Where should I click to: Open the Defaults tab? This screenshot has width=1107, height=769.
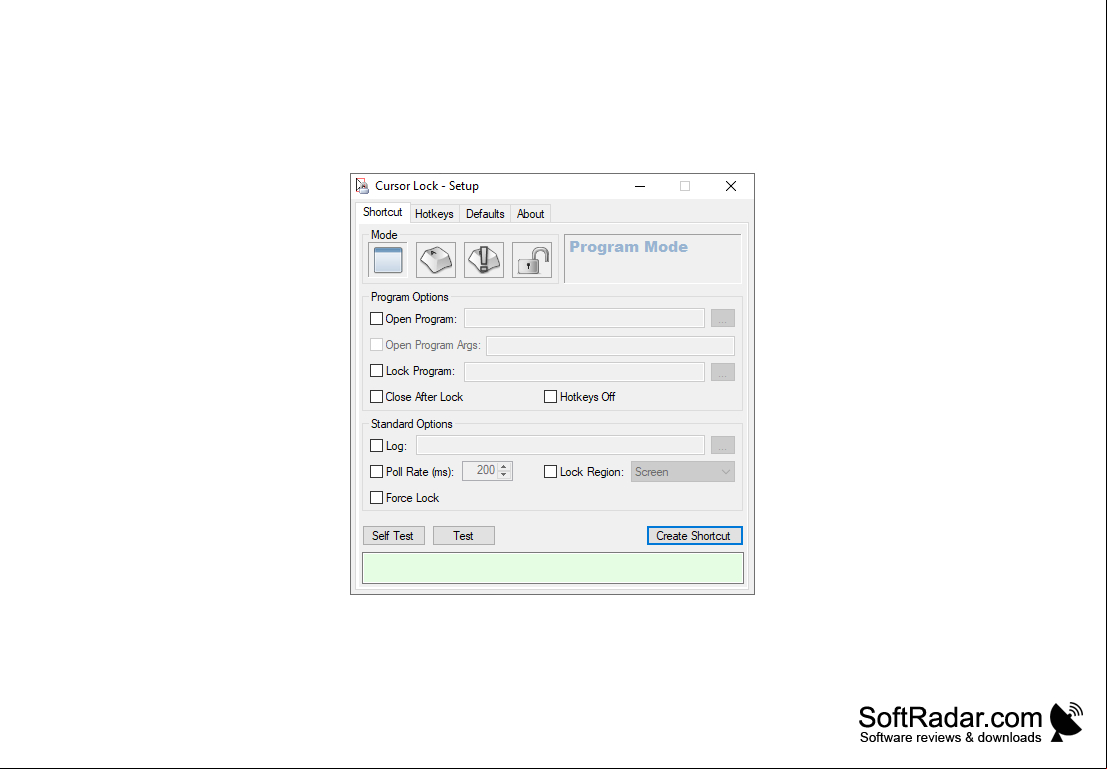tap(485, 214)
